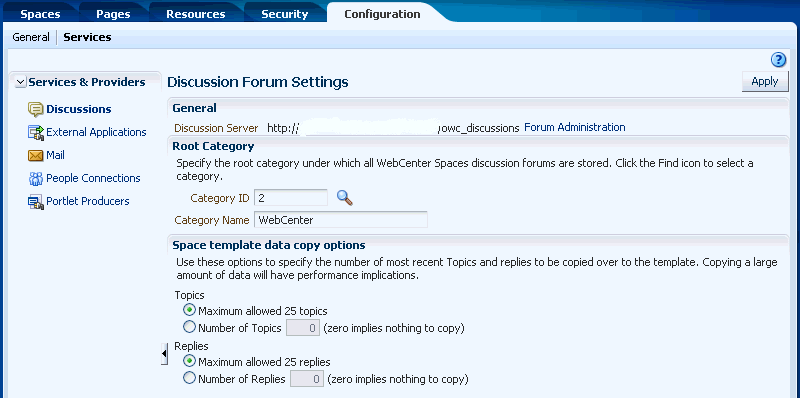Switch to the Security tab
This screenshot has height=398, width=800.
coord(285,14)
